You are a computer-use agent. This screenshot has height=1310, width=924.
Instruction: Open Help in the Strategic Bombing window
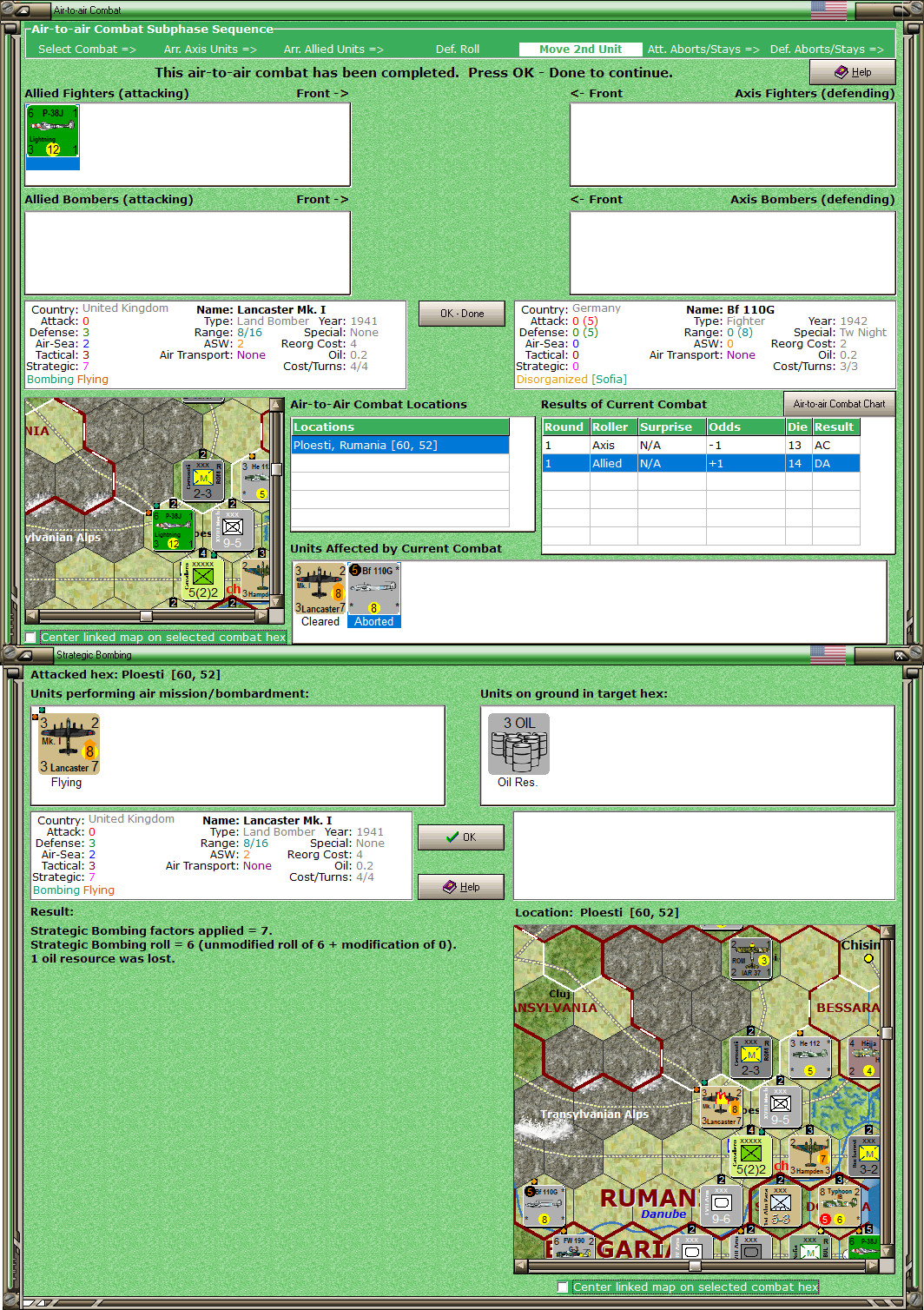(461, 887)
